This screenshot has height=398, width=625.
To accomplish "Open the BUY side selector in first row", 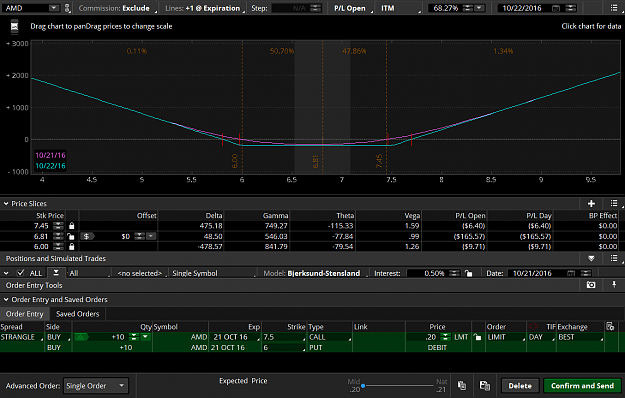I will point(58,337).
